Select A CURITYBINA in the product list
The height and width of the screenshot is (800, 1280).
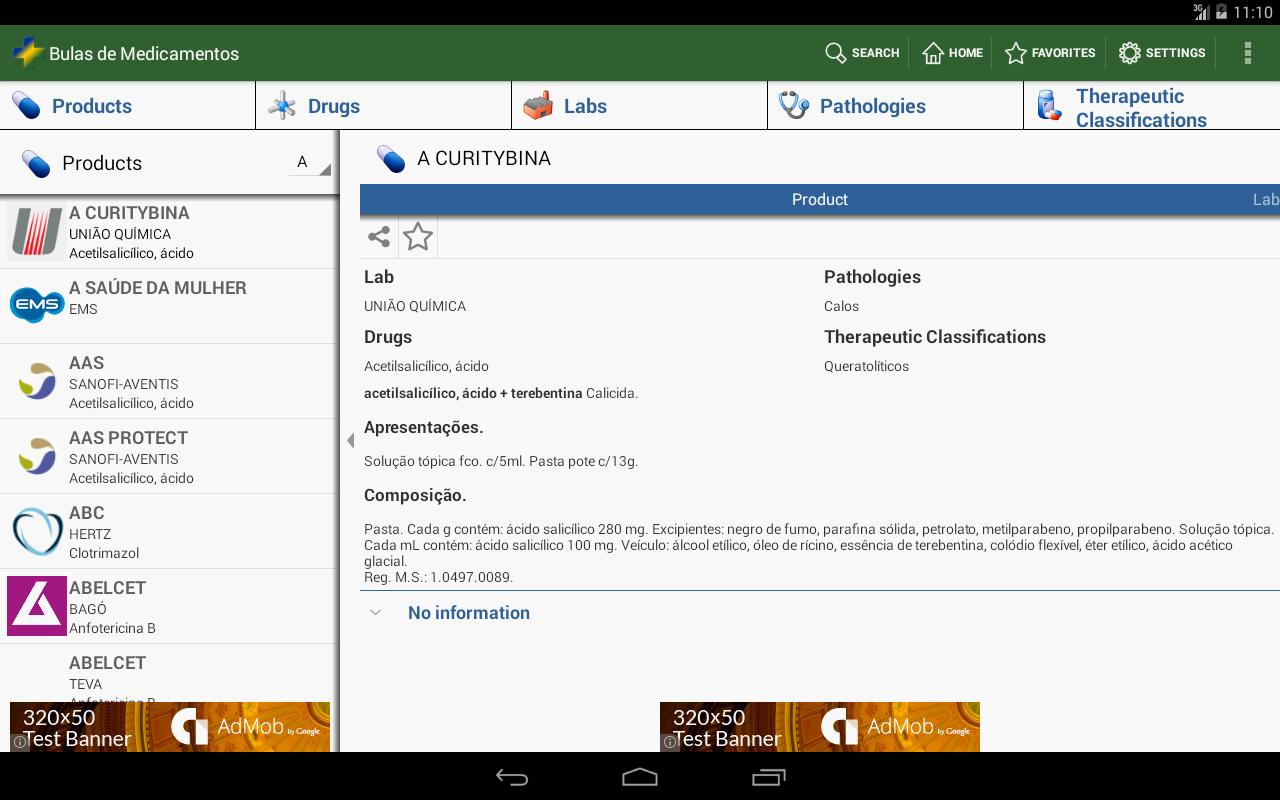(168, 231)
